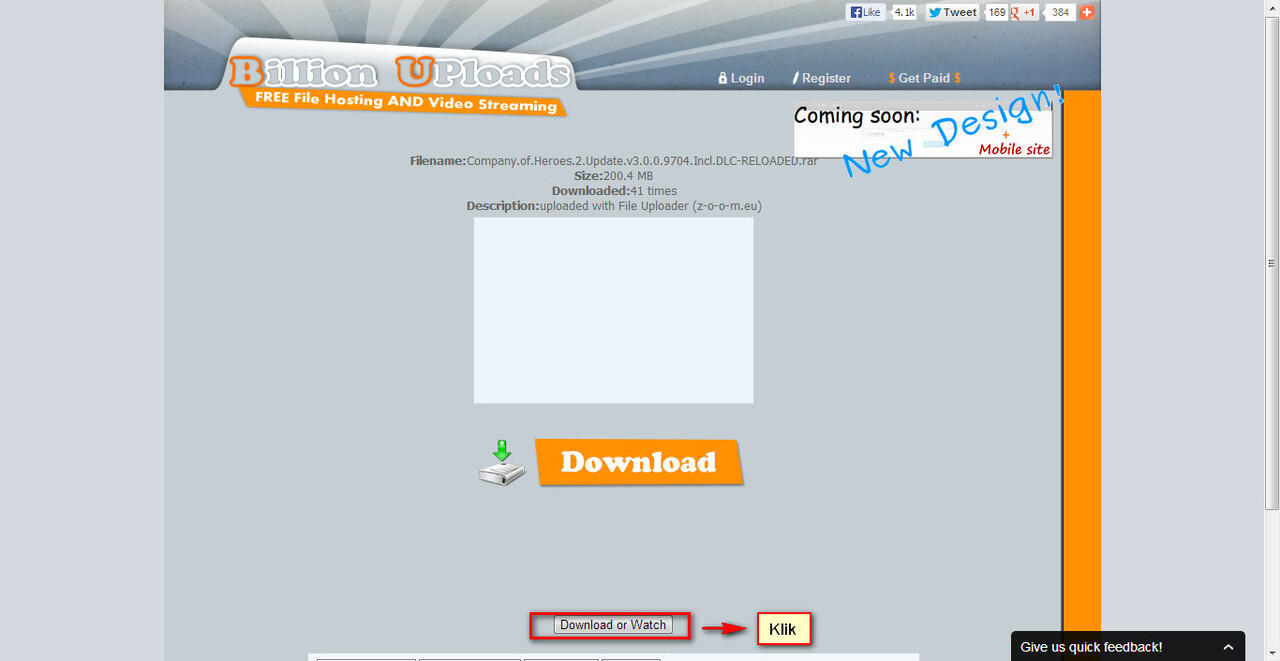Click the Give us quick feedback bar
1280x661 pixels.
tap(1128, 646)
